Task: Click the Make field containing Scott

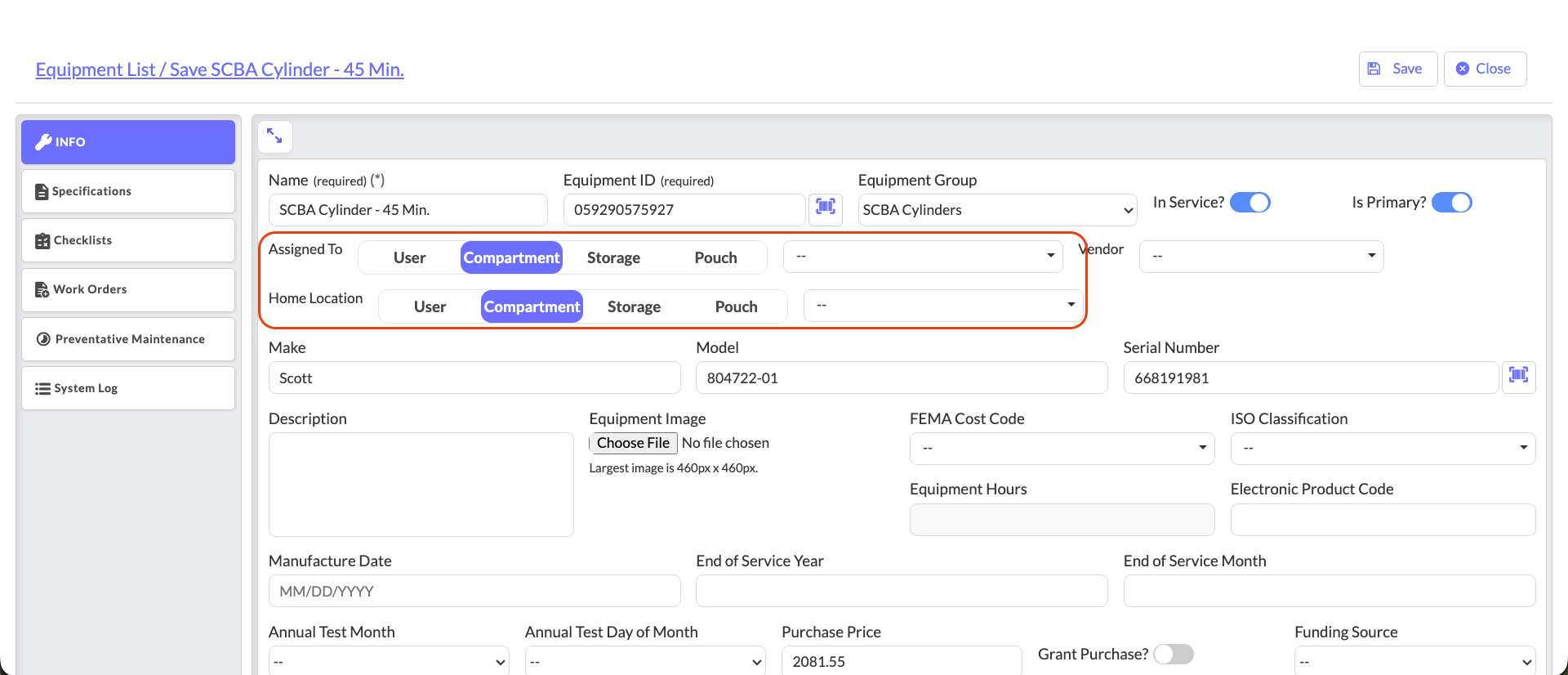Action: [474, 378]
